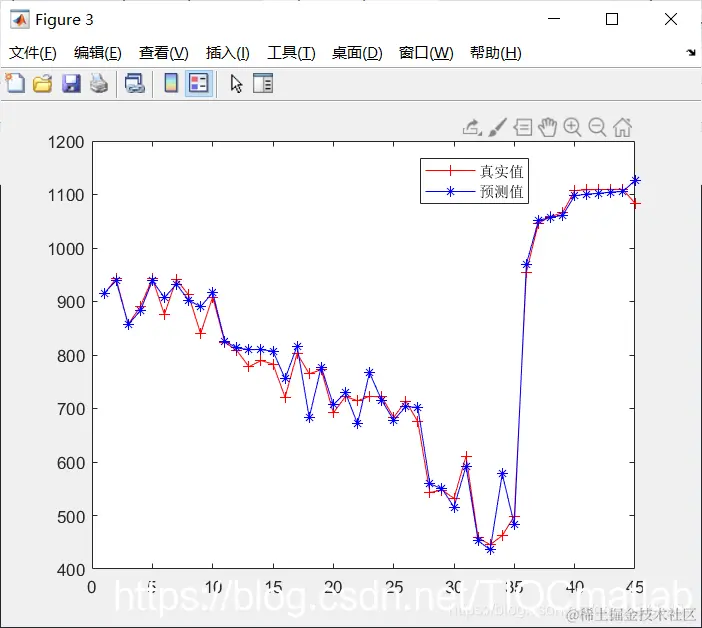Select y-axis tick label 1000
This screenshot has width=702, height=628.
[66, 249]
